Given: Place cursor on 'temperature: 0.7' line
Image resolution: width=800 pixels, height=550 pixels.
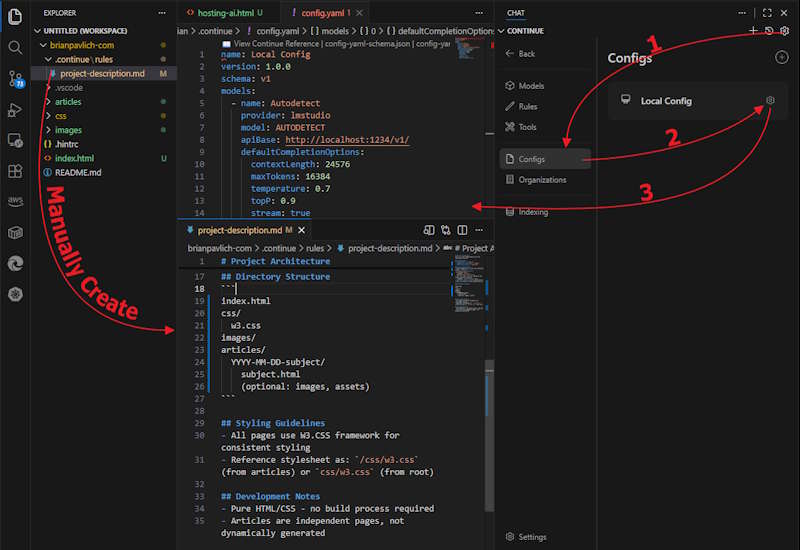Looking at the screenshot, I should 290,188.
